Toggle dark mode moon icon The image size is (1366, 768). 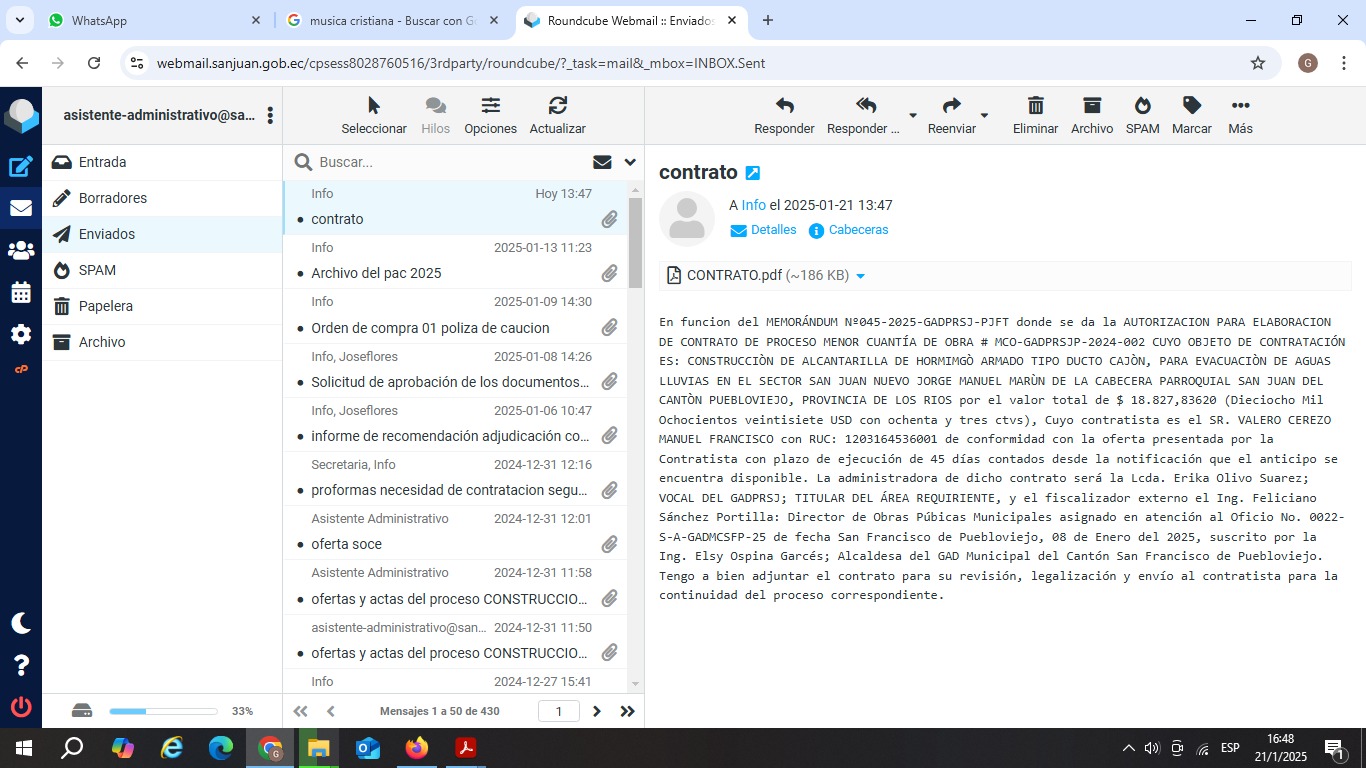(x=20, y=623)
